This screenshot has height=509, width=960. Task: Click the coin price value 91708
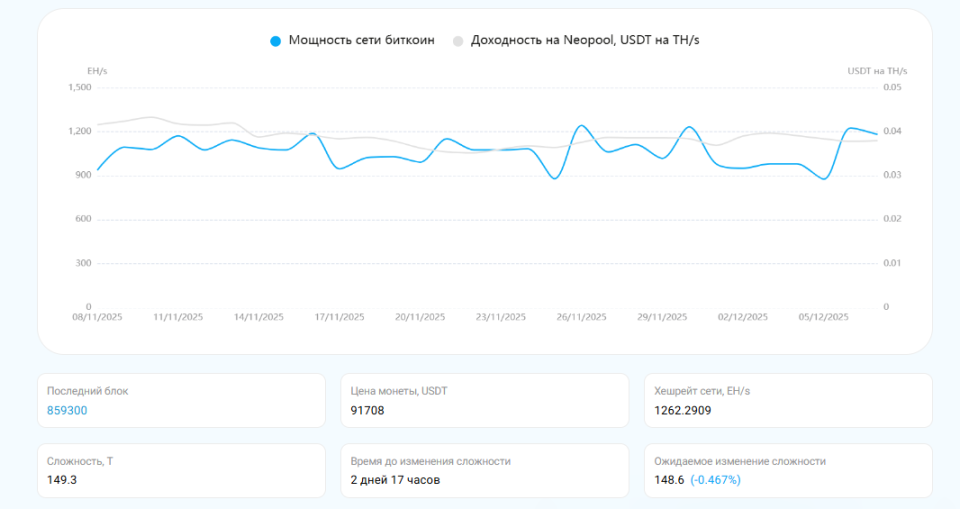pyautogui.click(x=367, y=410)
